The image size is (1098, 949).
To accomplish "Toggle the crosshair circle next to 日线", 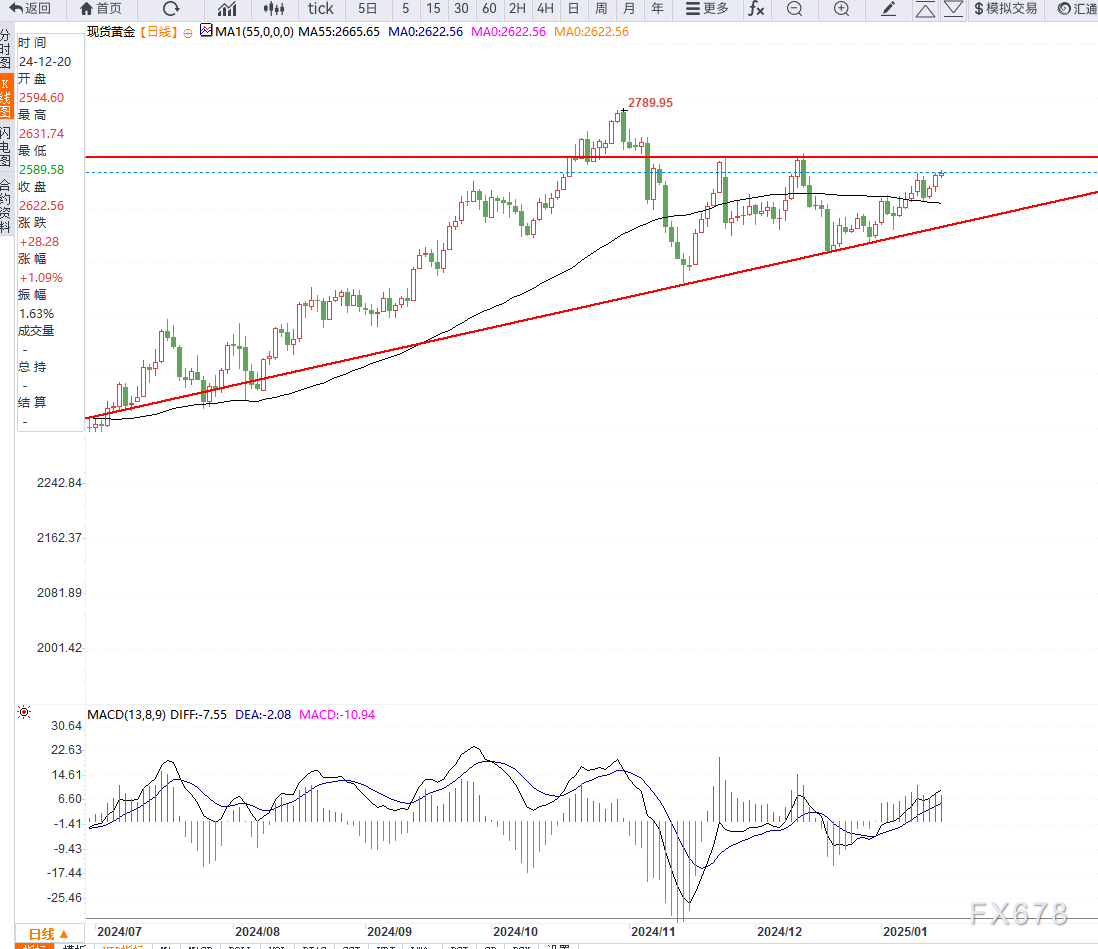I will click(x=188, y=32).
